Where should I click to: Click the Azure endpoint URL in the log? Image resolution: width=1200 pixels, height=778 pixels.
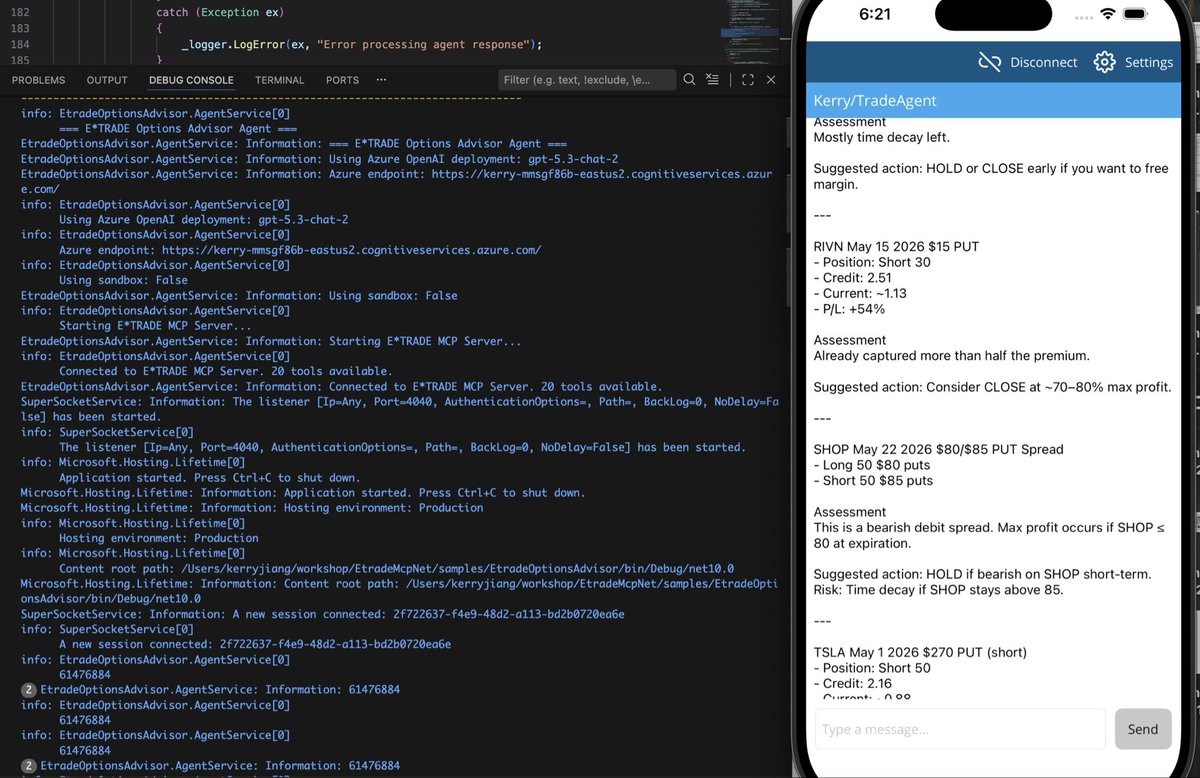[350, 250]
